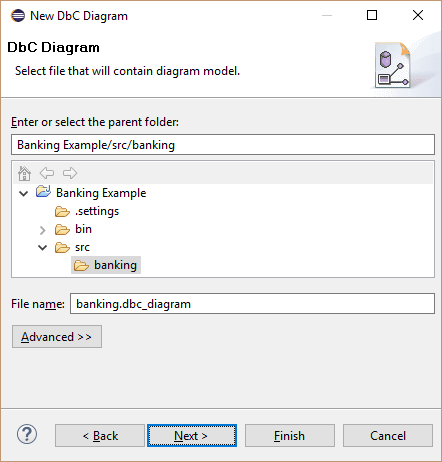Image resolution: width=442 pixels, height=462 pixels.
Task: Click the banking folder icon
Action: (81, 265)
